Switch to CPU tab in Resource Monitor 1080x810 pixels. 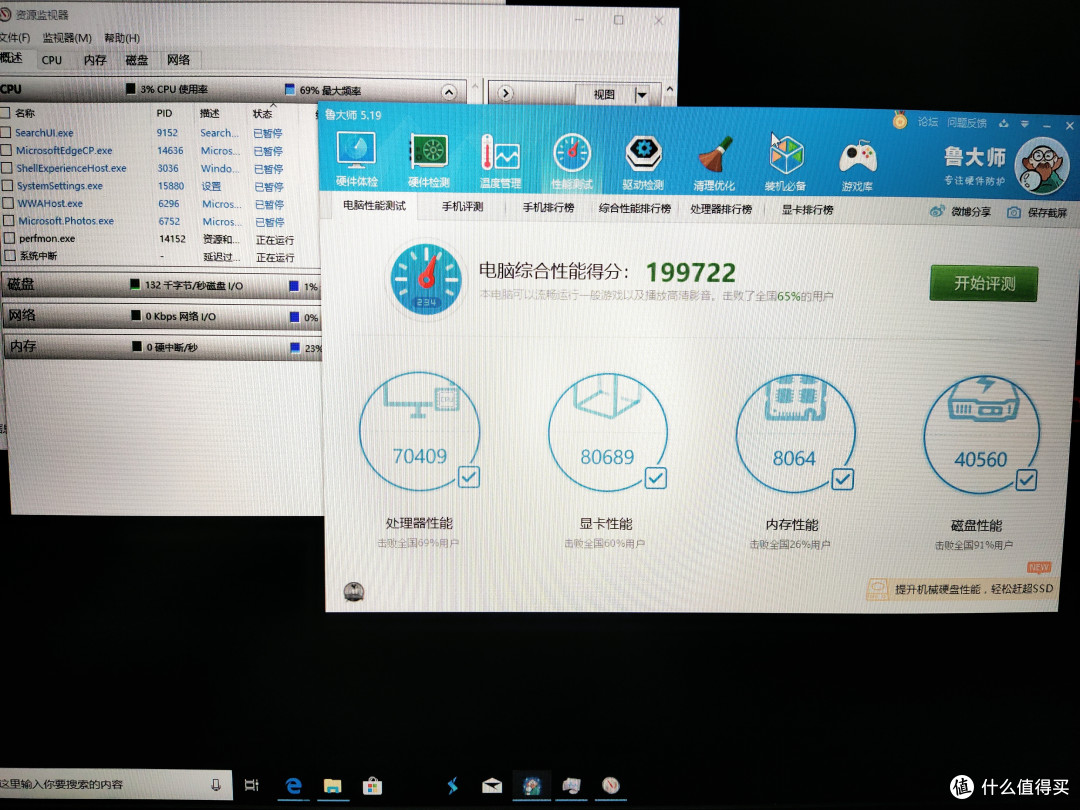[x=52, y=60]
